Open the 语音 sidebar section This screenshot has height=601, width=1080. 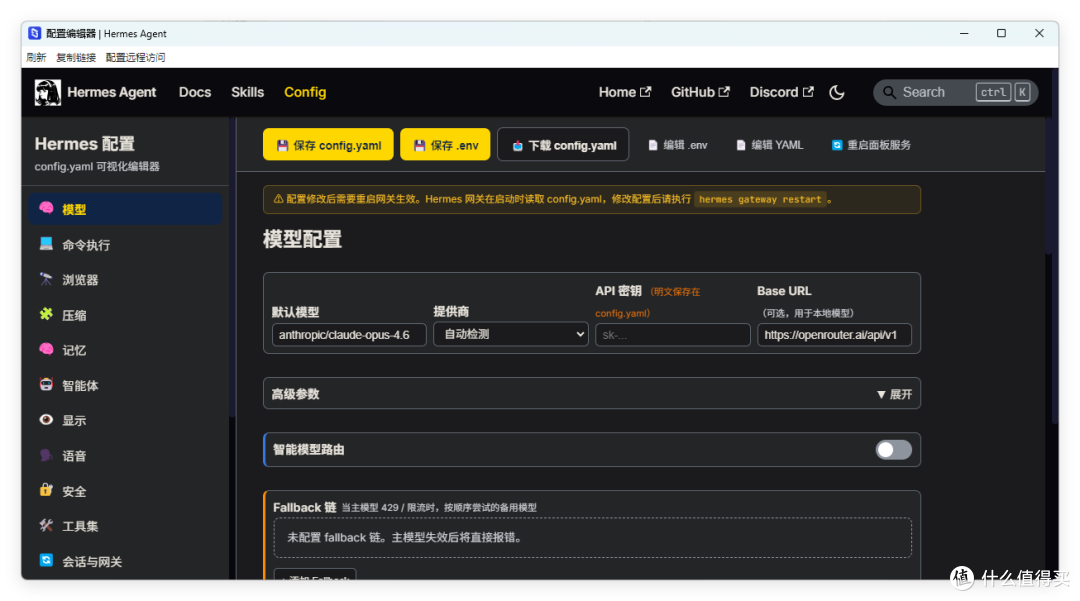coord(125,456)
